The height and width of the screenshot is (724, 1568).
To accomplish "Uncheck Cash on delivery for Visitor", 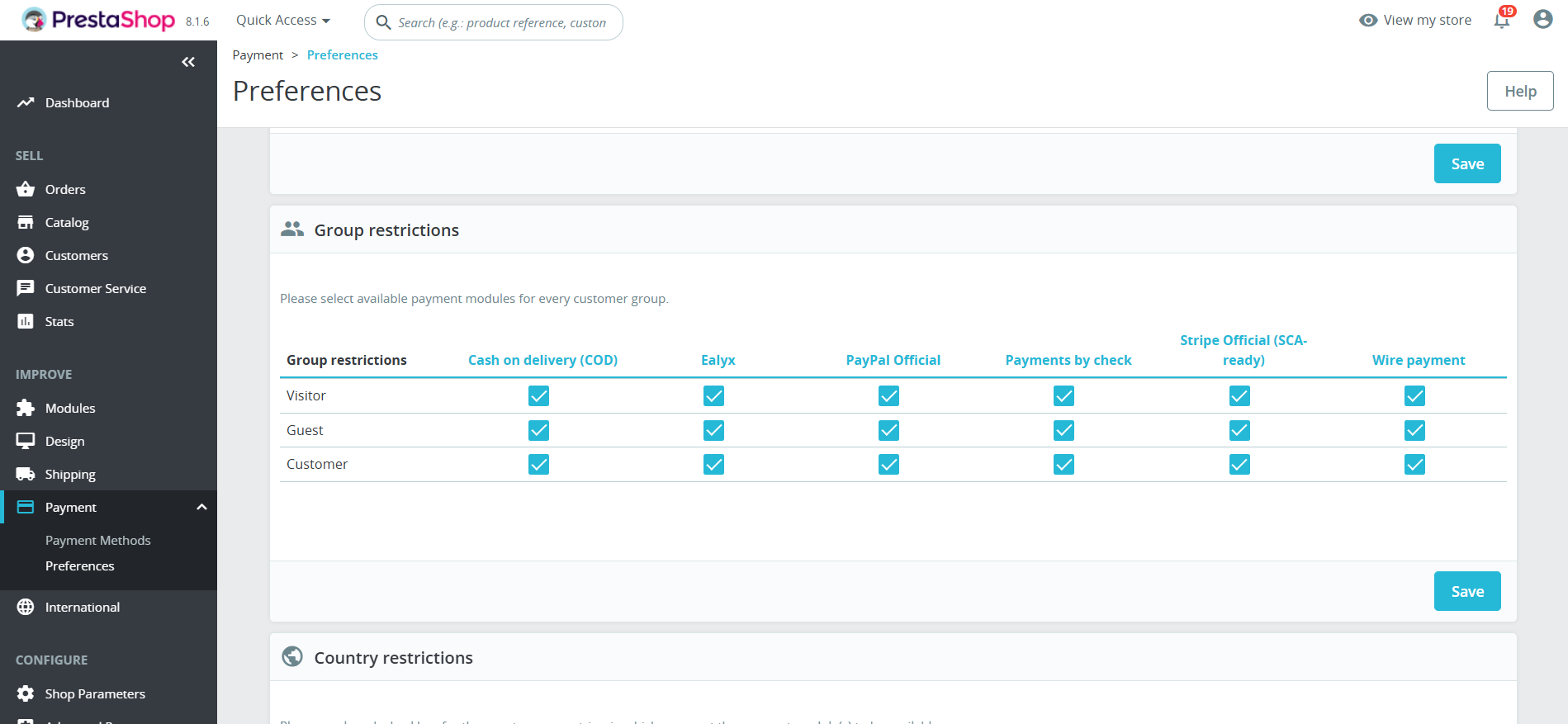I will (538, 396).
